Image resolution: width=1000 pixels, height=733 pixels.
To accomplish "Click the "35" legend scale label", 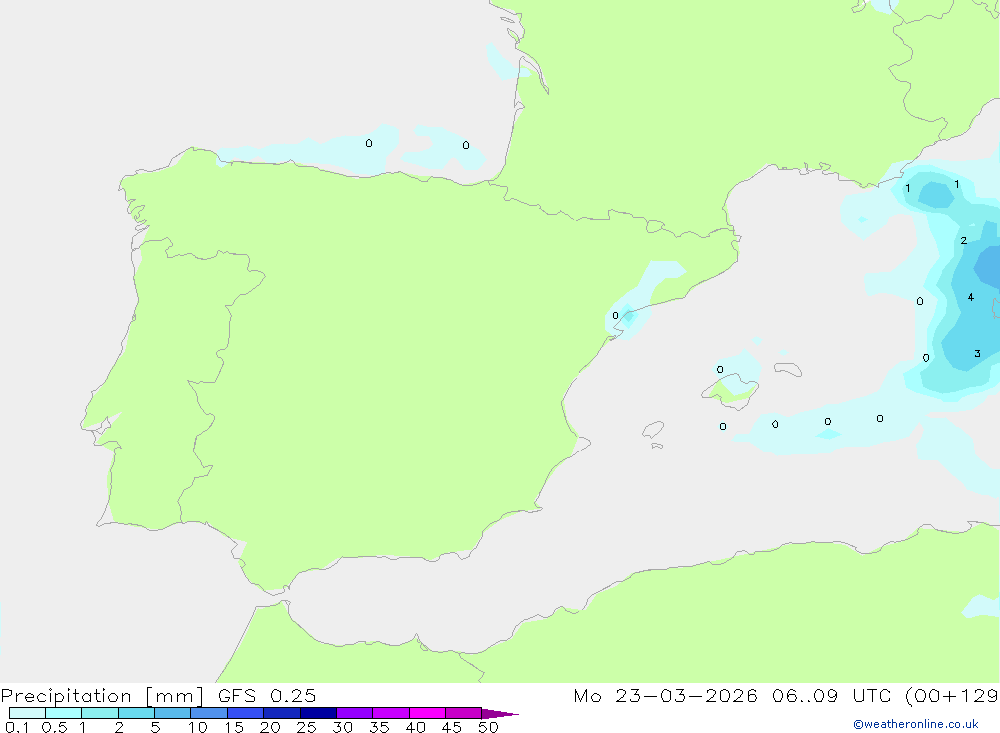I will pos(379,727).
